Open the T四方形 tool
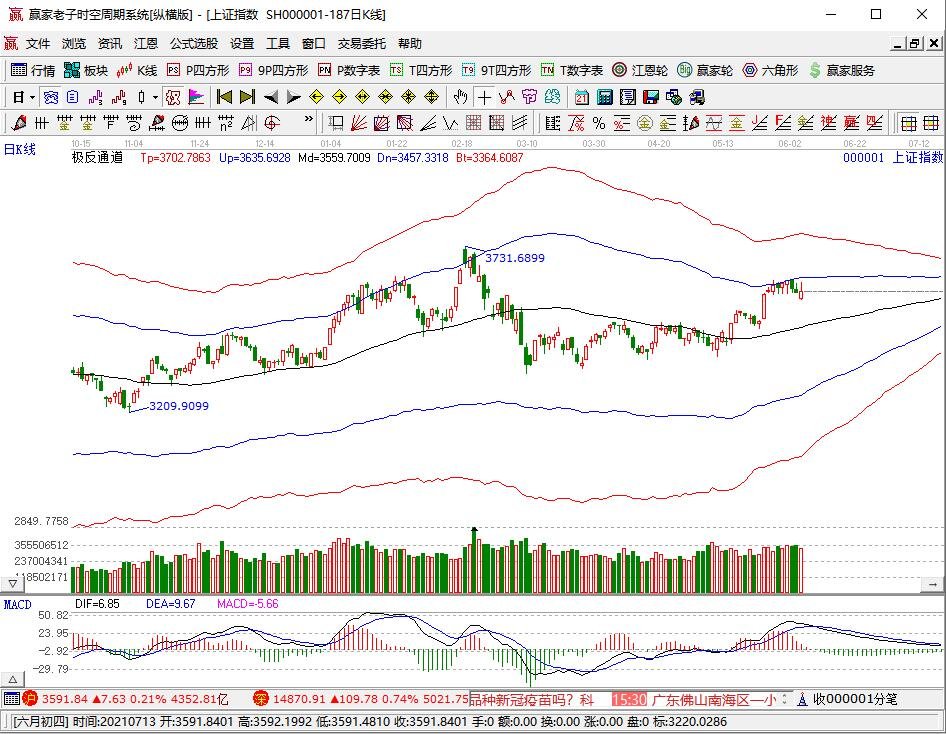 (421, 71)
